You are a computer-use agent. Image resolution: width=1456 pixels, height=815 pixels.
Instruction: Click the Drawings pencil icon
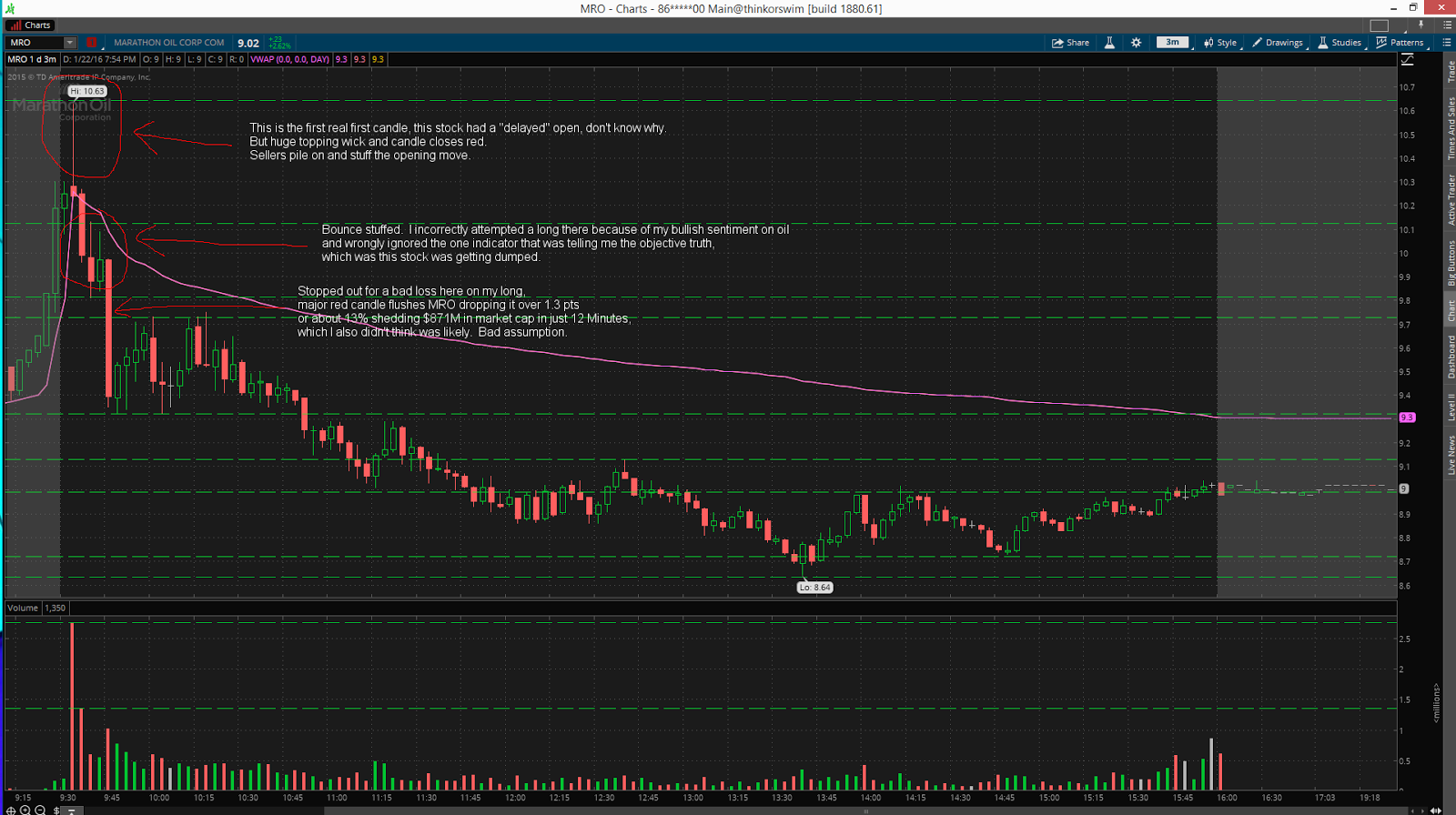pyautogui.click(x=1257, y=43)
